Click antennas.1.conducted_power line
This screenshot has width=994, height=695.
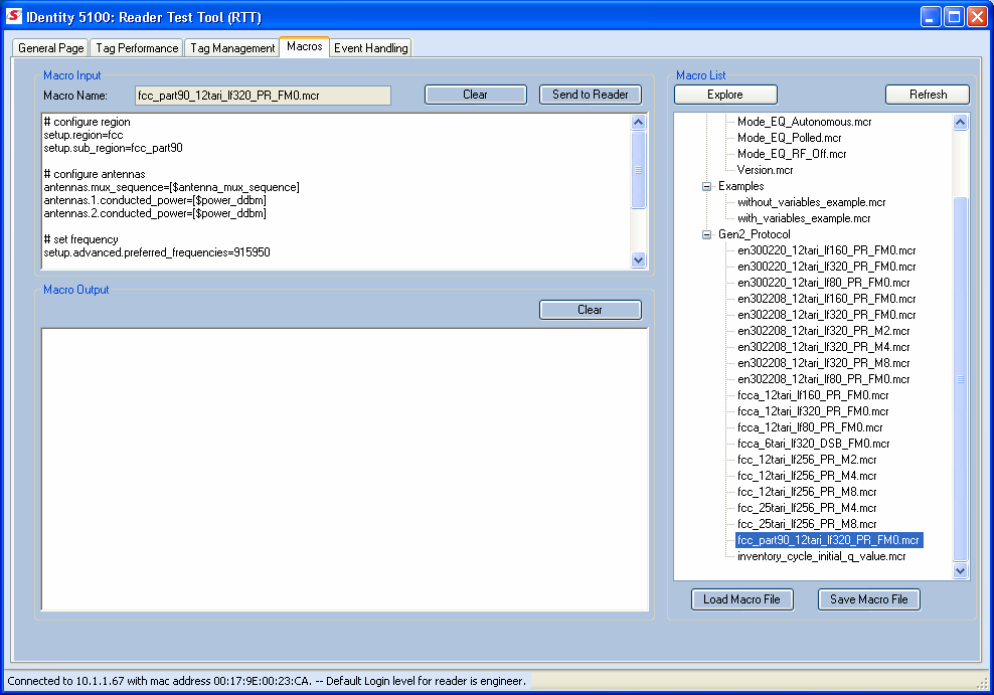coord(155,200)
